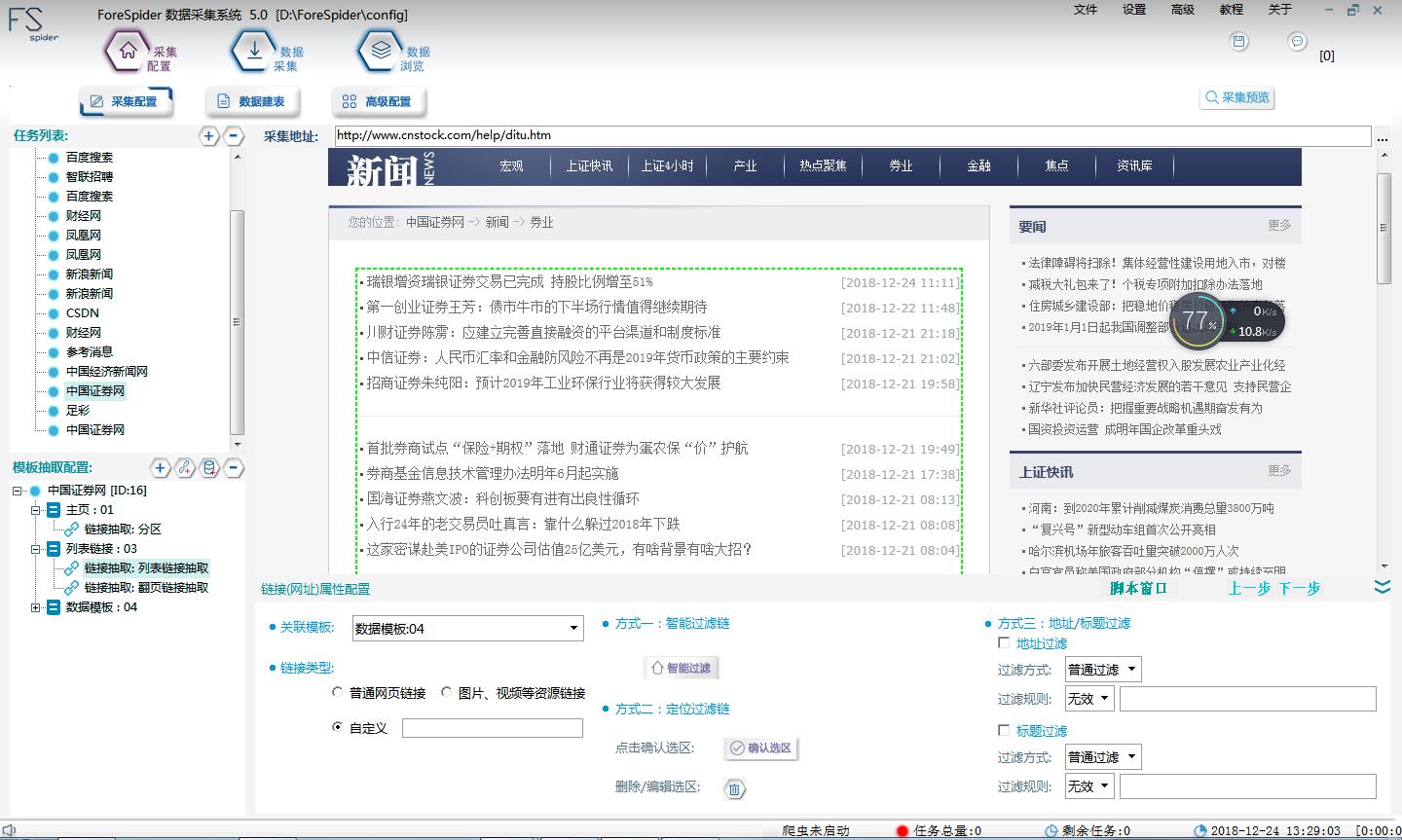Select the 数据采集 download icon

[251, 51]
